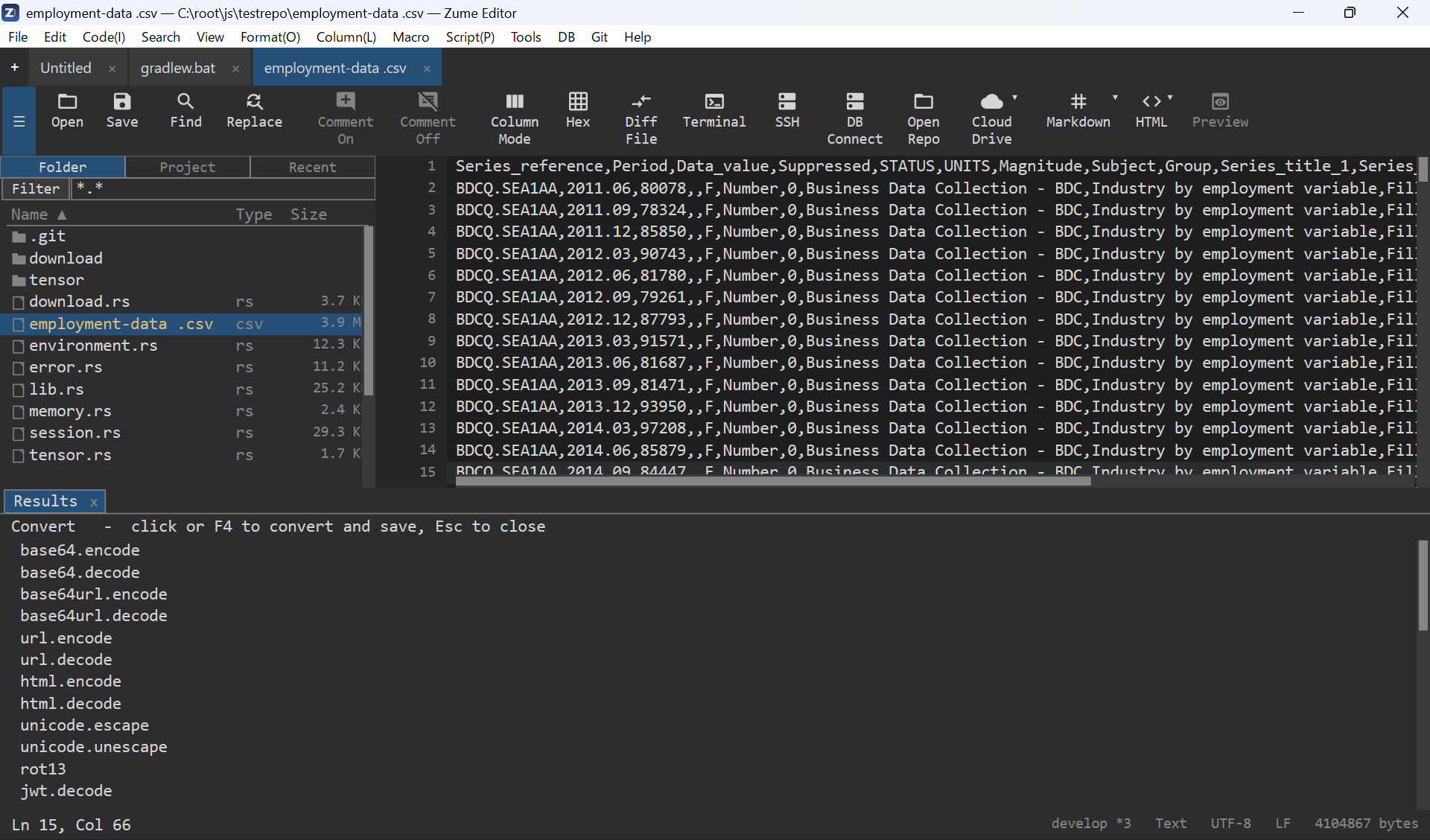Open the Git menu

point(600,36)
